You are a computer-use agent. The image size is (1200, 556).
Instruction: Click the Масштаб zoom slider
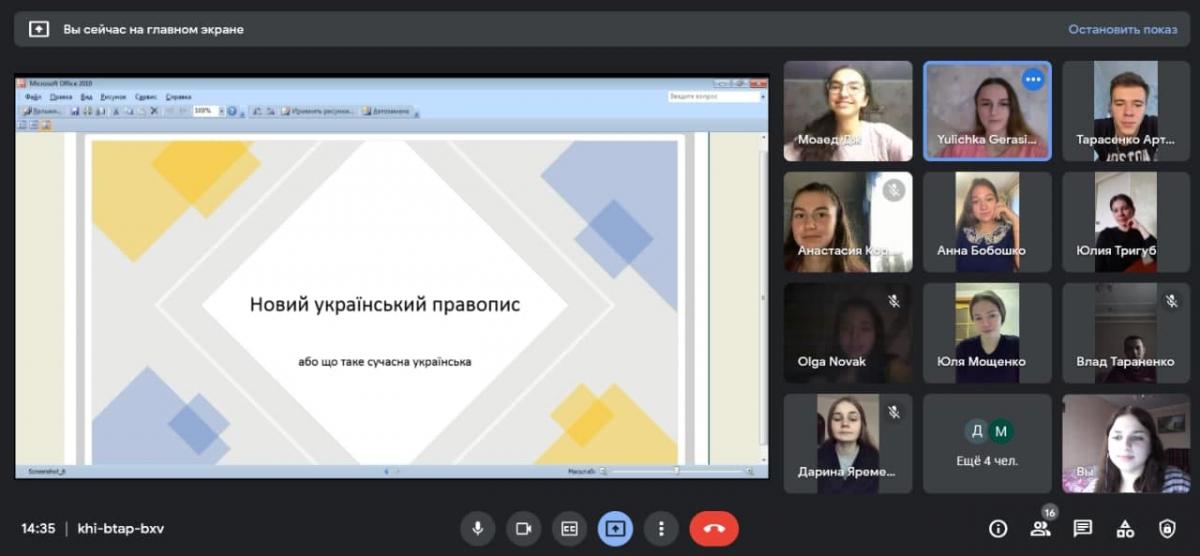click(x=677, y=470)
